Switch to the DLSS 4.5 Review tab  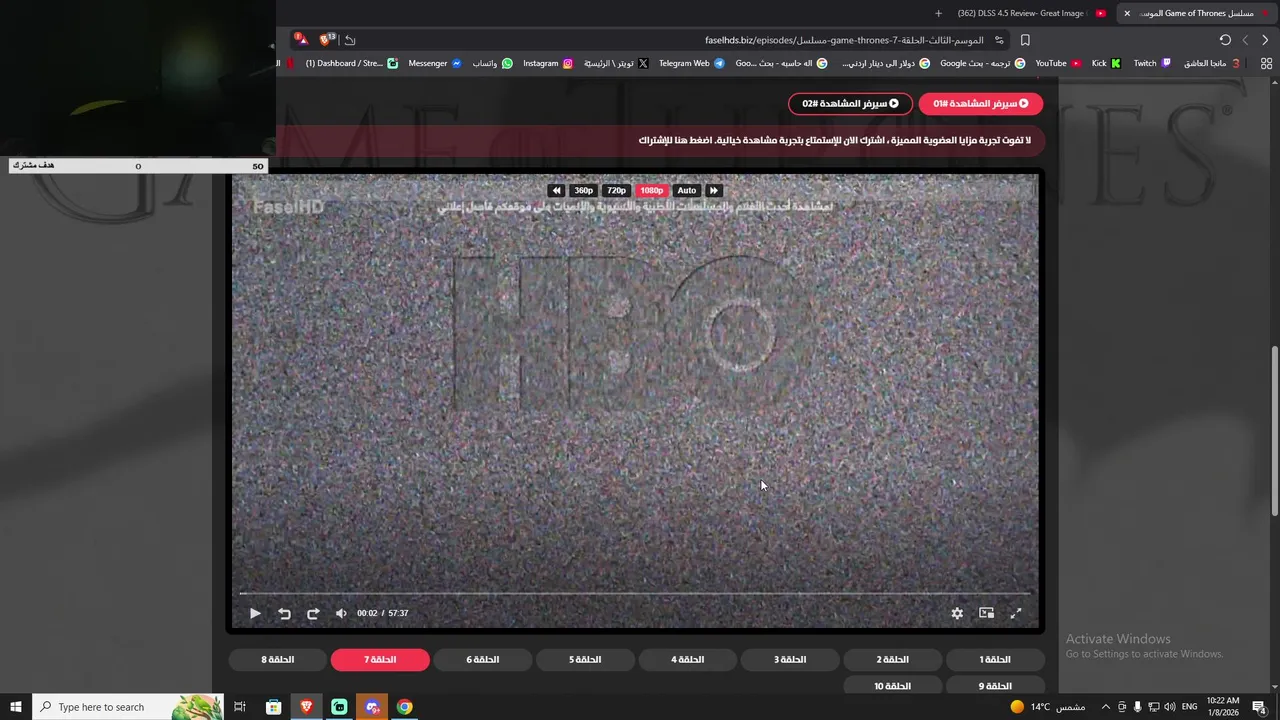click(x=1030, y=13)
